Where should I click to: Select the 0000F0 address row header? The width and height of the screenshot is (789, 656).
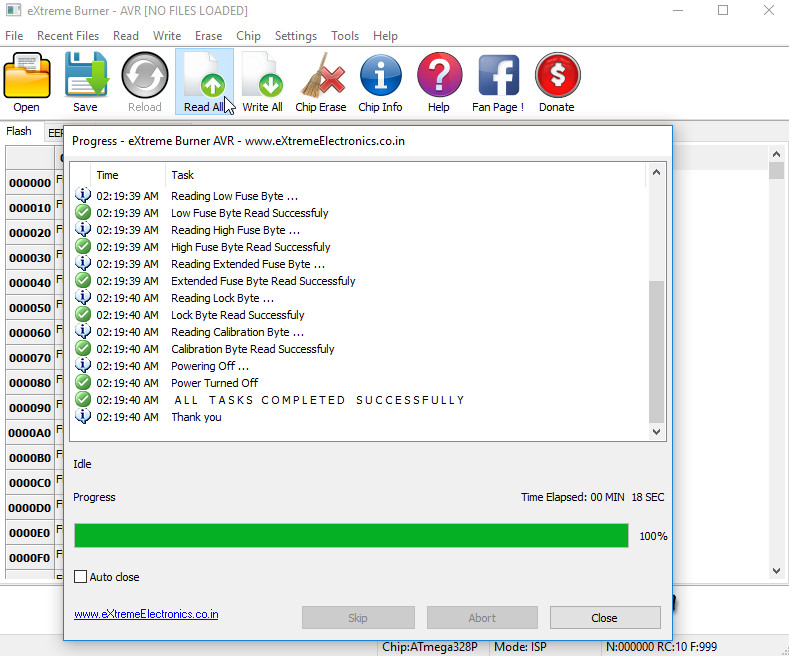click(30, 557)
